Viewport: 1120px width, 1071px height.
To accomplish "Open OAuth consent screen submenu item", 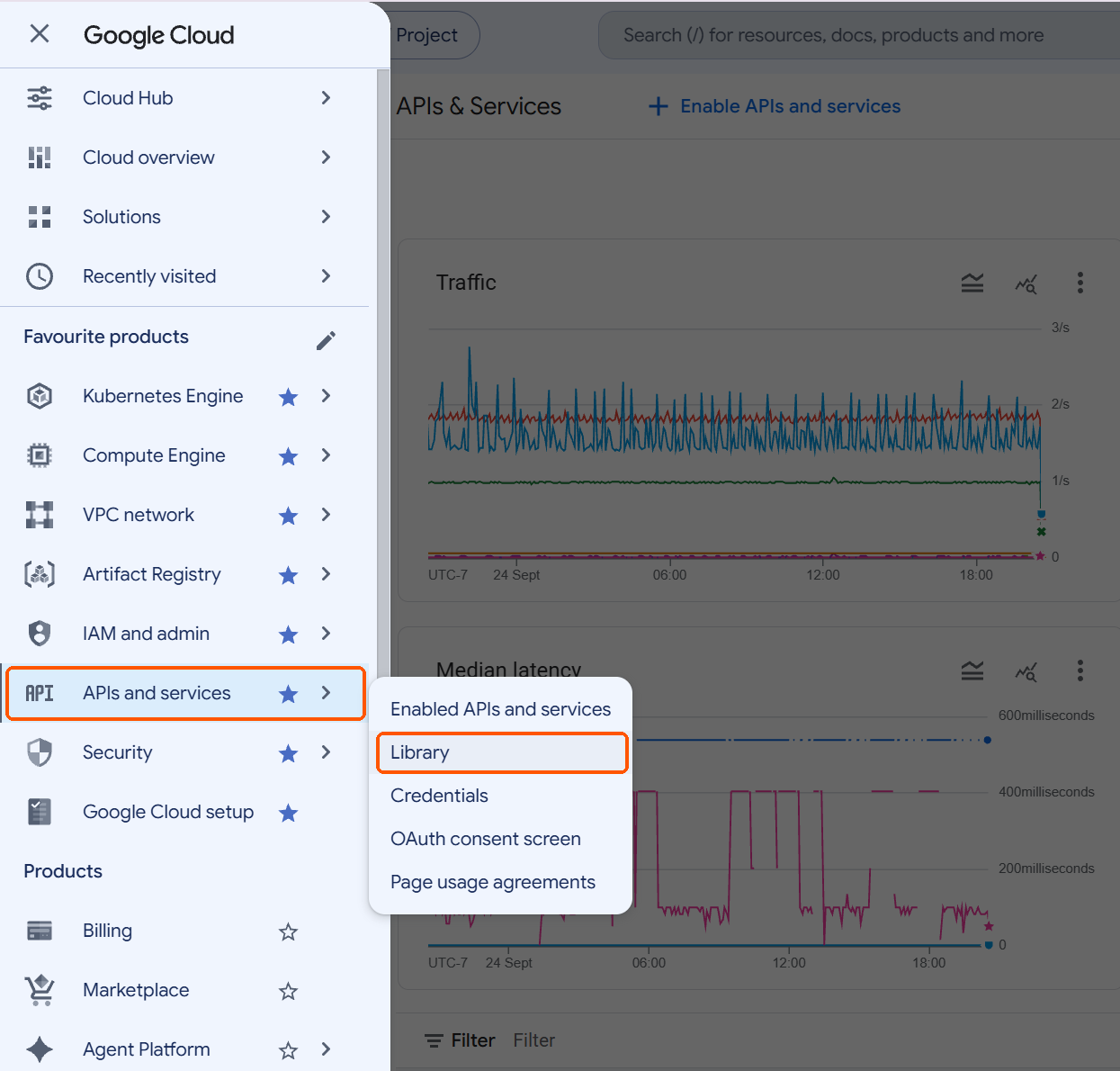I will tap(500, 839).
